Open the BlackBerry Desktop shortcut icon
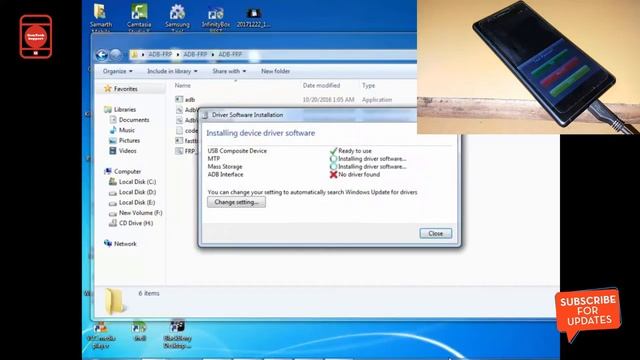 (177, 327)
